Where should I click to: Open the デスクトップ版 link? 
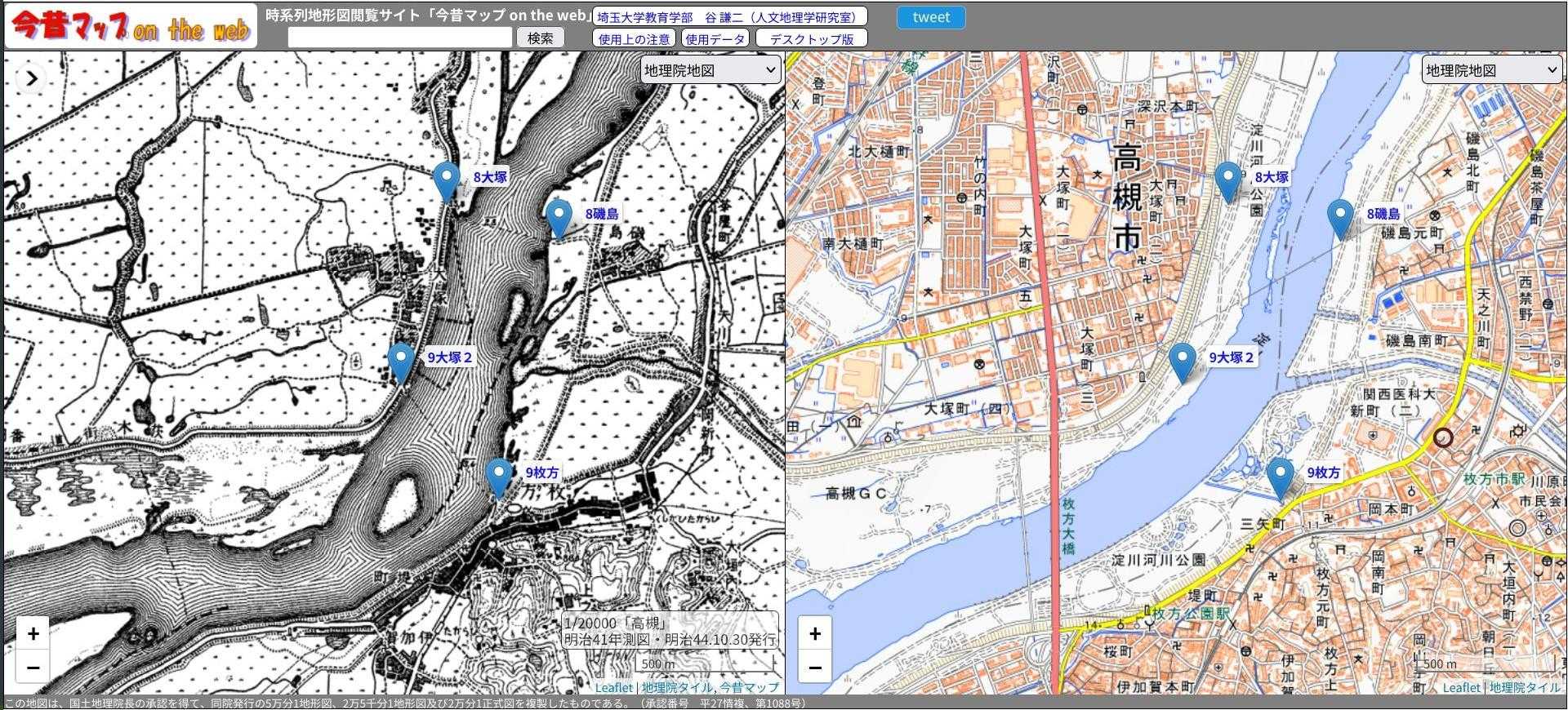coord(811,38)
